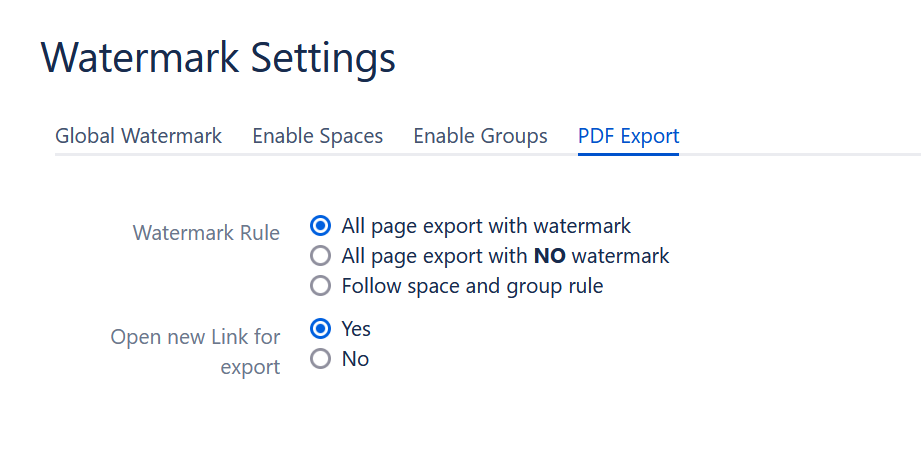Open the Global Watermark tab
The image size is (921, 473).
coord(138,136)
